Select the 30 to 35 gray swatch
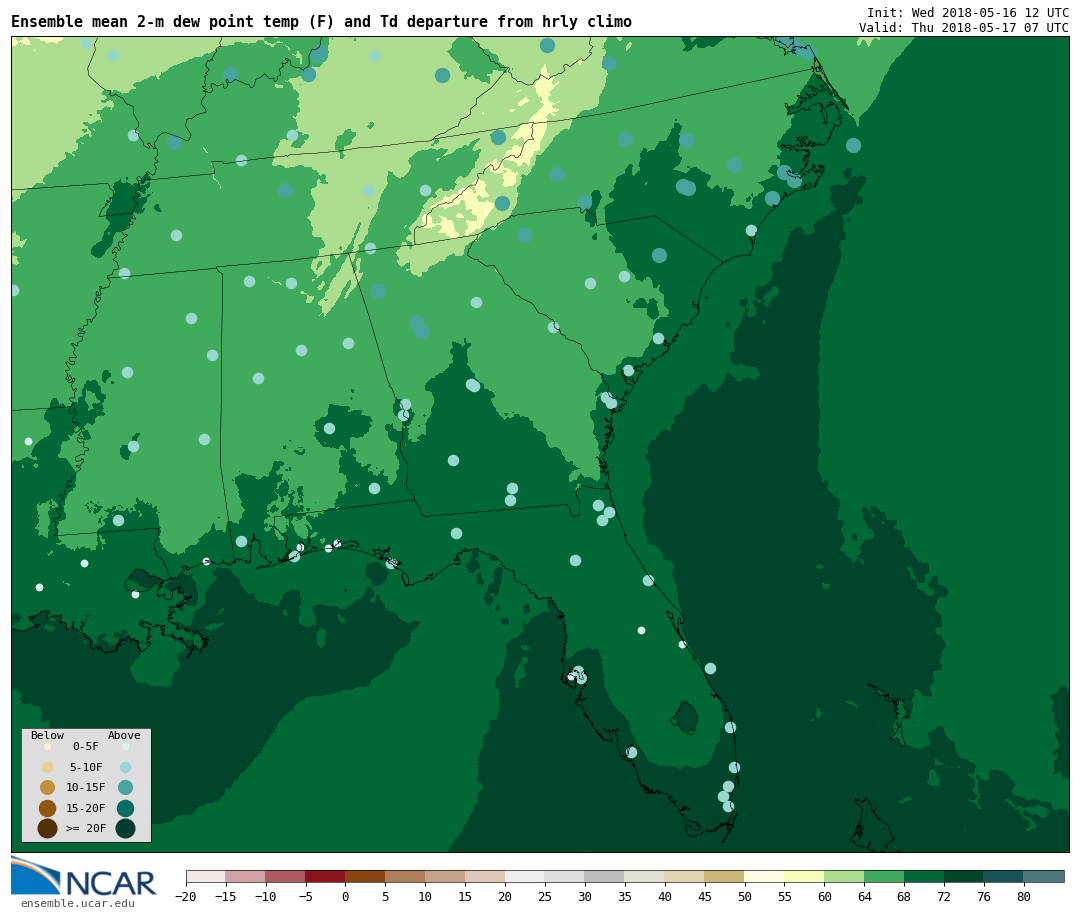 point(605,876)
